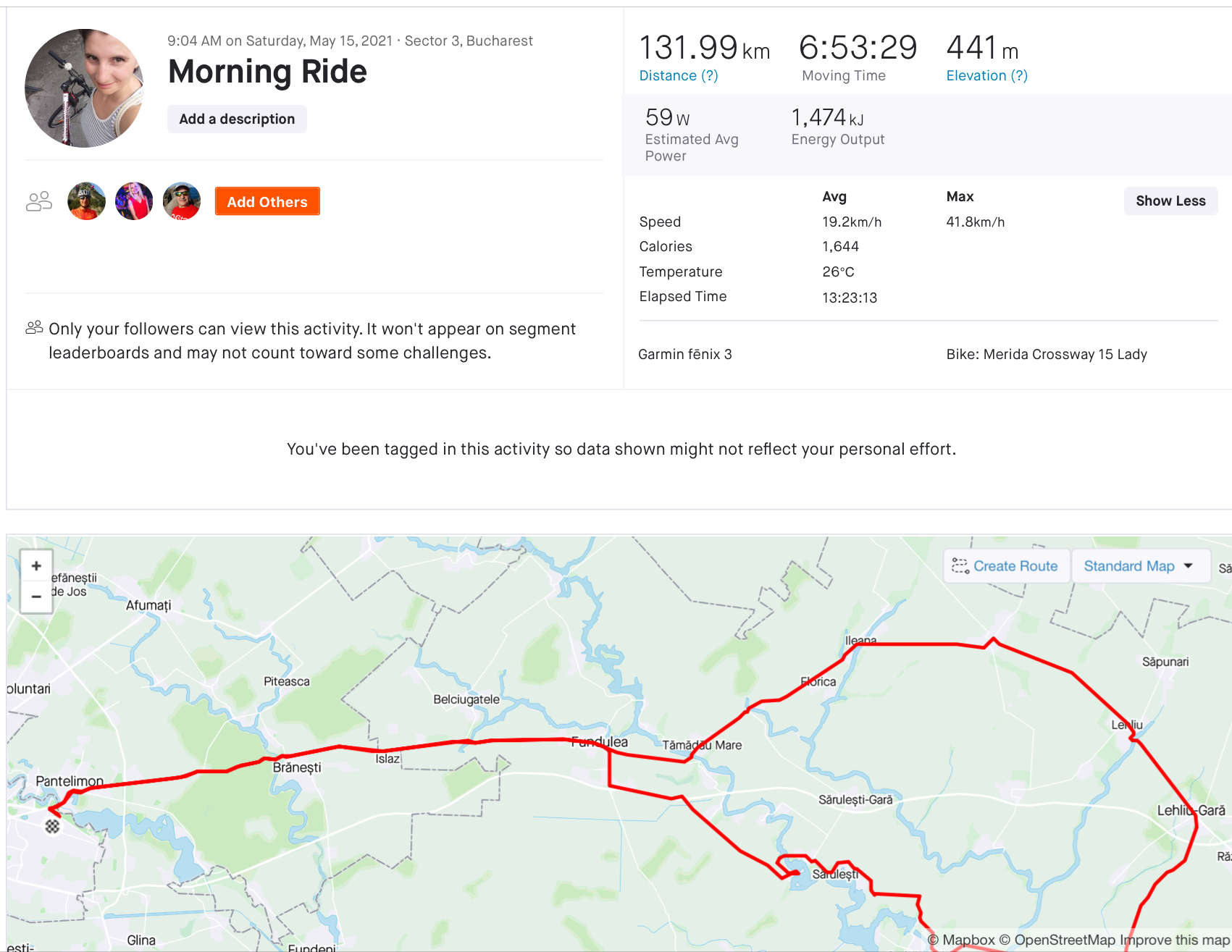1232x952 pixels.
Task: Open third tagged athlete's avatar
Action: tap(182, 201)
